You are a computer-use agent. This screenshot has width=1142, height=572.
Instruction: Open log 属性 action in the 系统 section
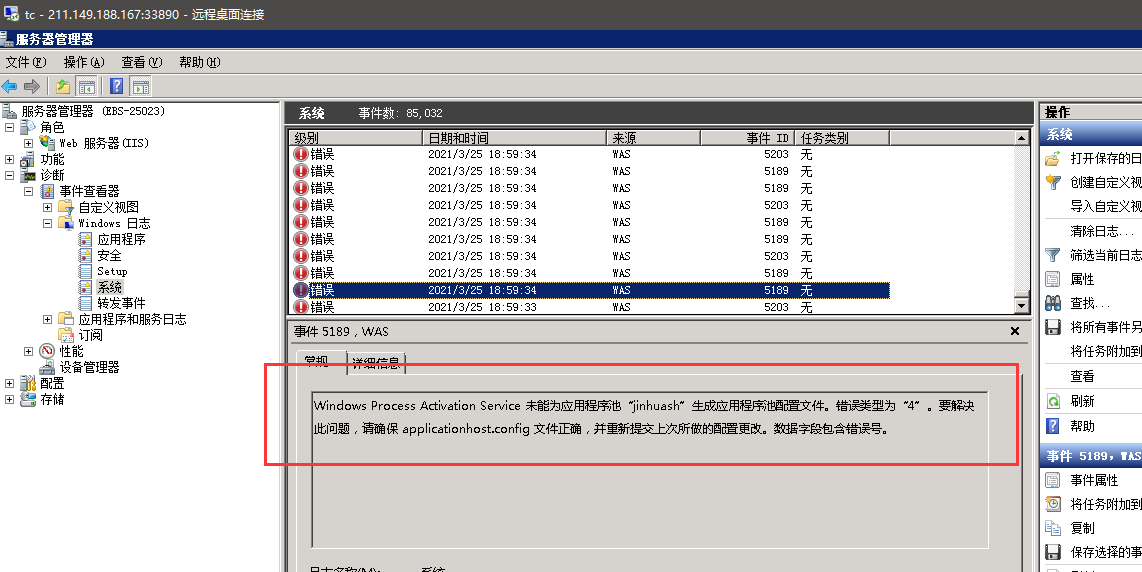(x=1082, y=279)
